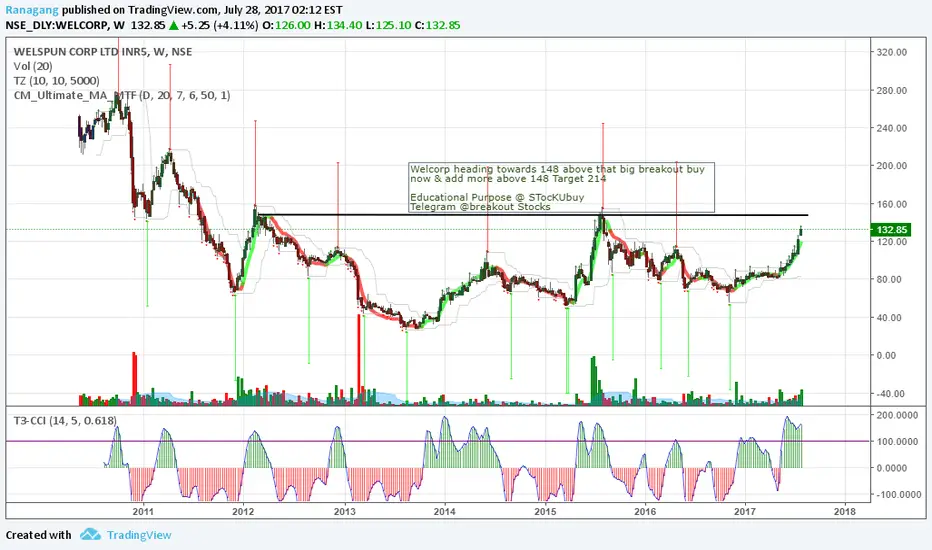Click the H:134.40 high price value
Image resolution: width=932 pixels, height=550 pixels.
[x=338, y=25]
